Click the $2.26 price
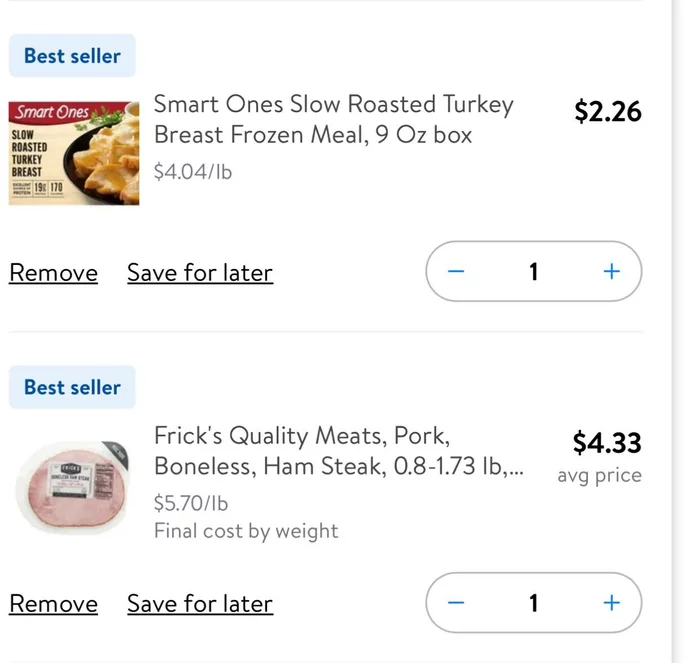Image resolution: width=700 pixels, height=663 pixels. [x=608, y=111]
